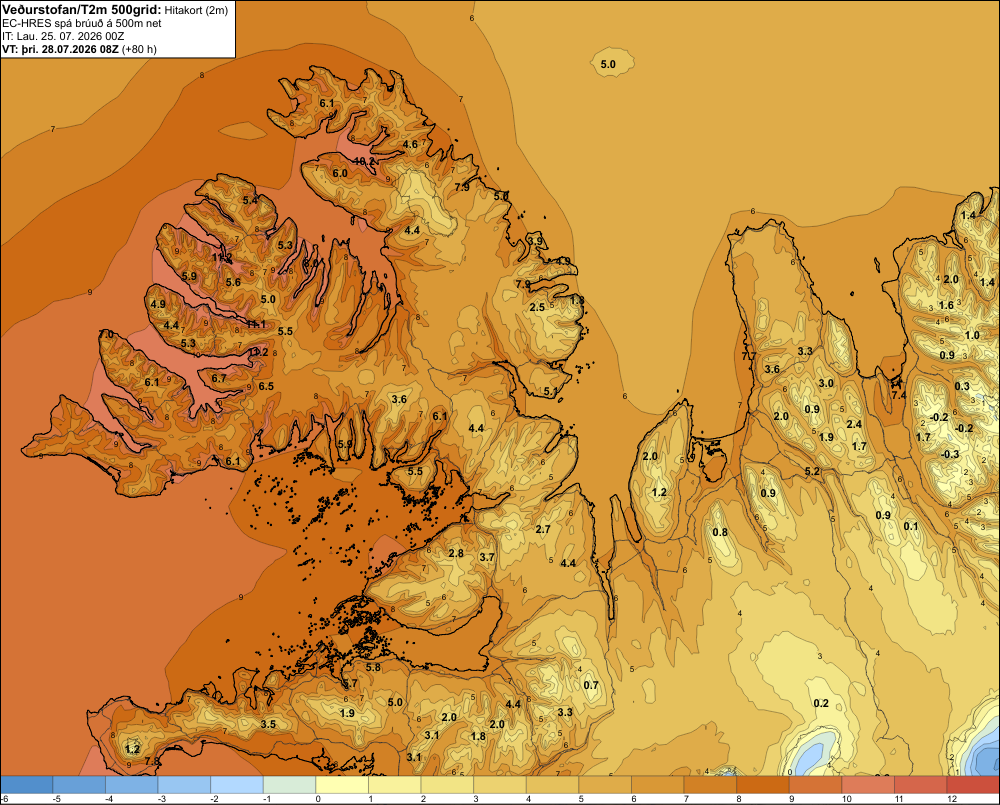Click the 3.9 temperature value
Viewport: 1000px width, 805px height.
coord(536,241)
